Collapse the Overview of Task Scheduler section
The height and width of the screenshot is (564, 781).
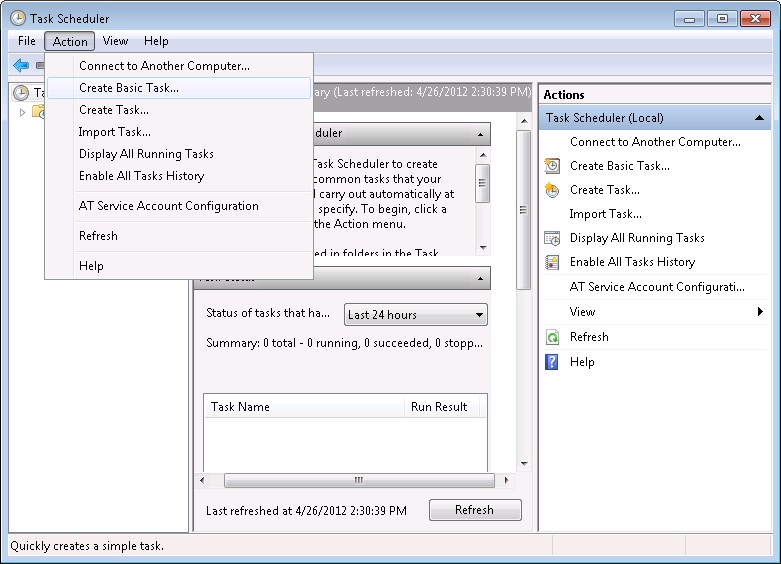coord(480,134)
